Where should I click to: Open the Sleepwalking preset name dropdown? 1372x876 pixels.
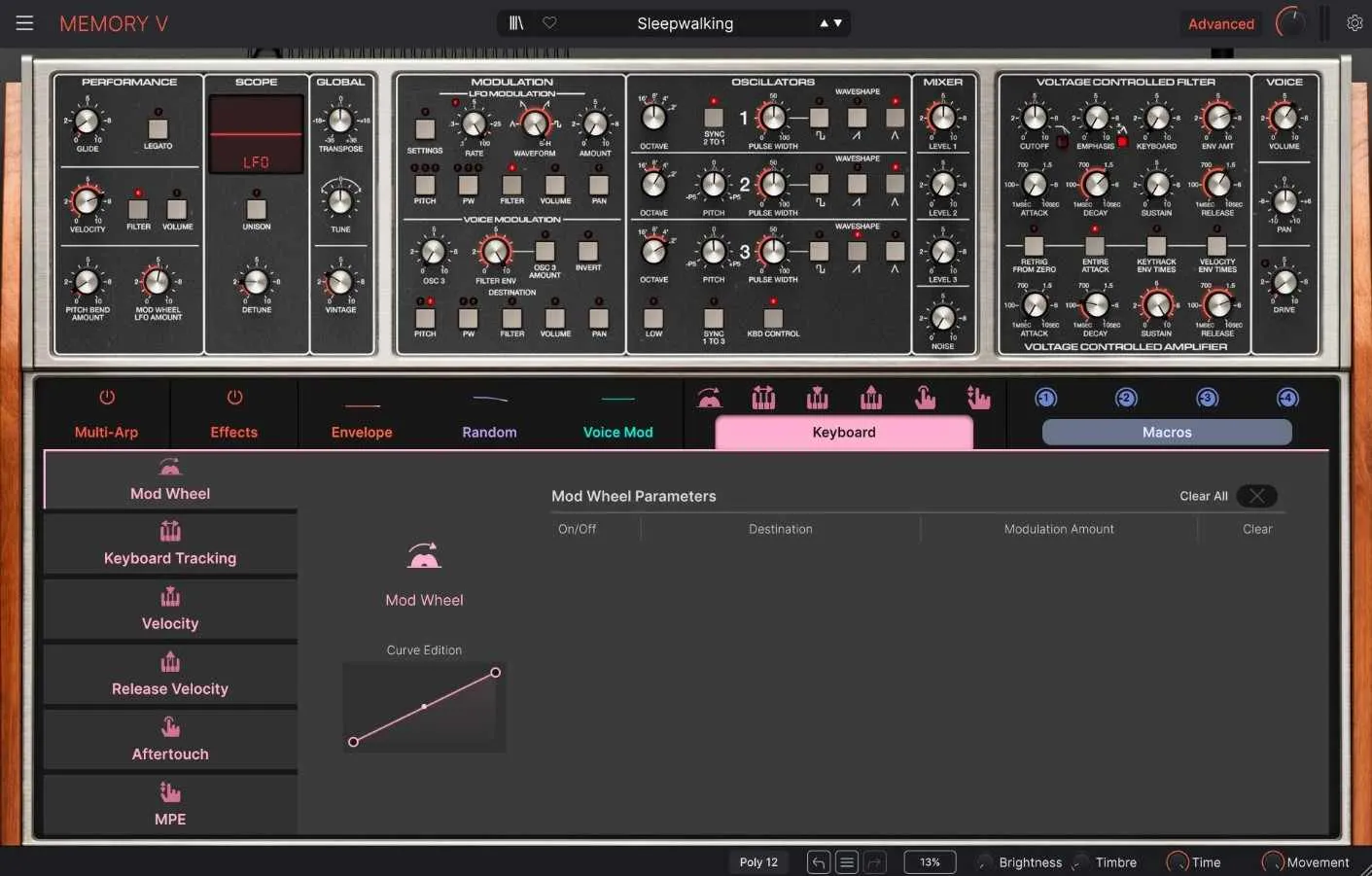tap(686, 23)
